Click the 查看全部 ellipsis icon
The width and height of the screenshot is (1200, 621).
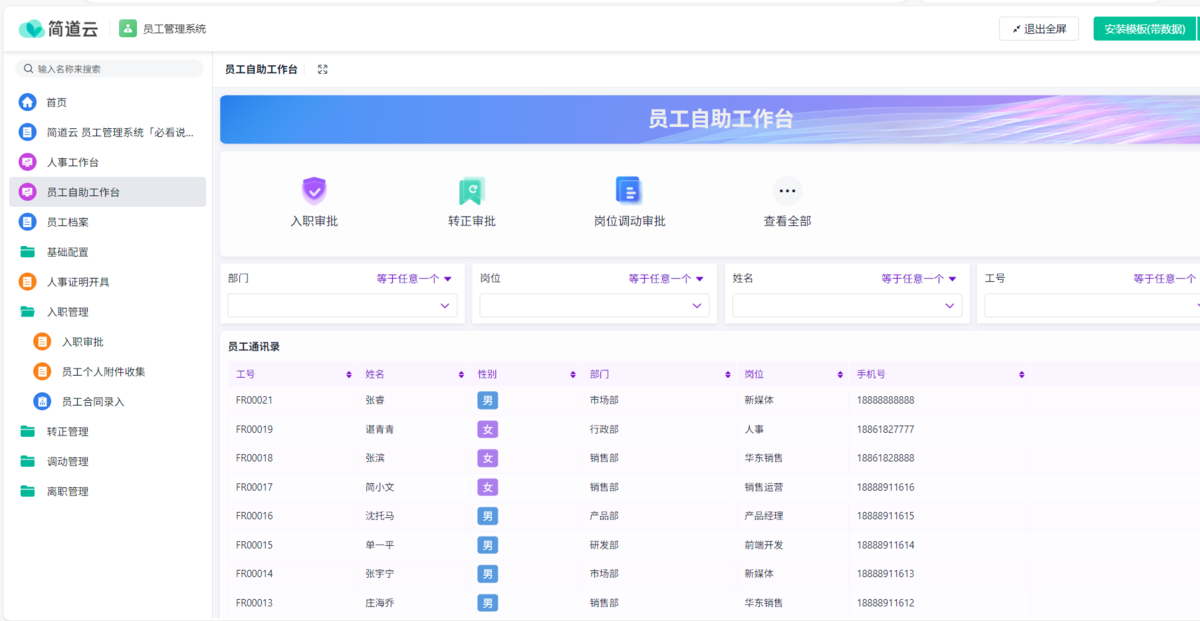[787, 190]
